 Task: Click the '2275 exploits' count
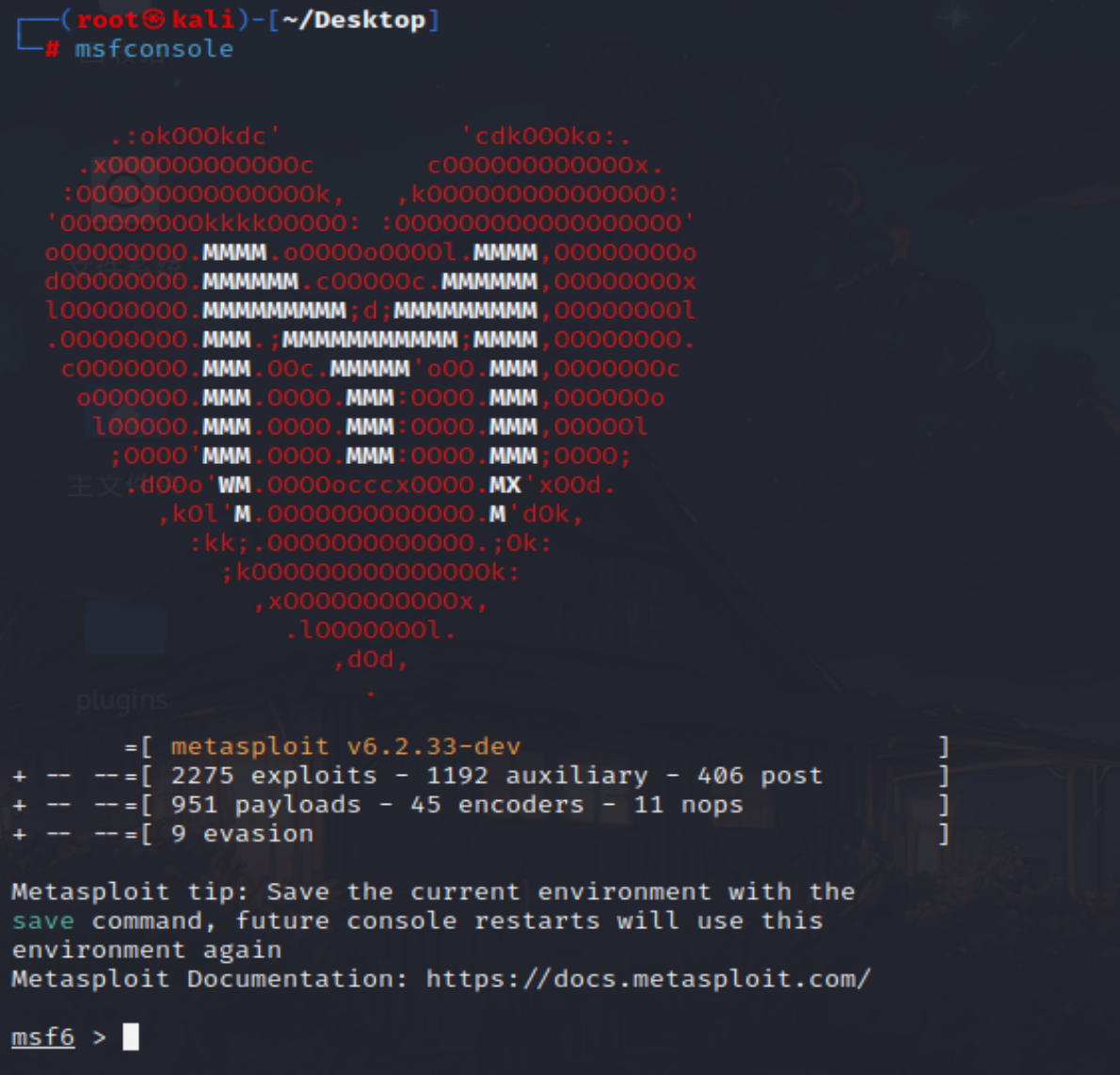click(274, 775)
